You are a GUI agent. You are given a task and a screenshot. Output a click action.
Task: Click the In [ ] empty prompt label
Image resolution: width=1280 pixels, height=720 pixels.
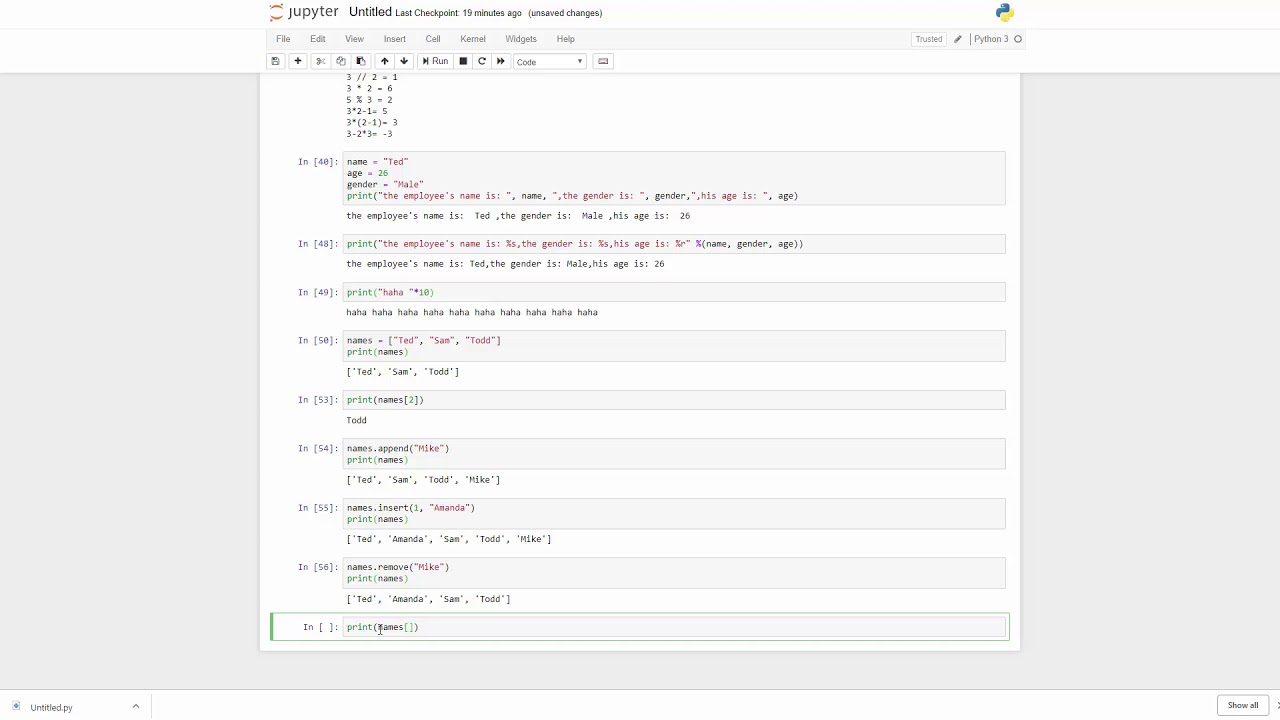coord(320,627)
